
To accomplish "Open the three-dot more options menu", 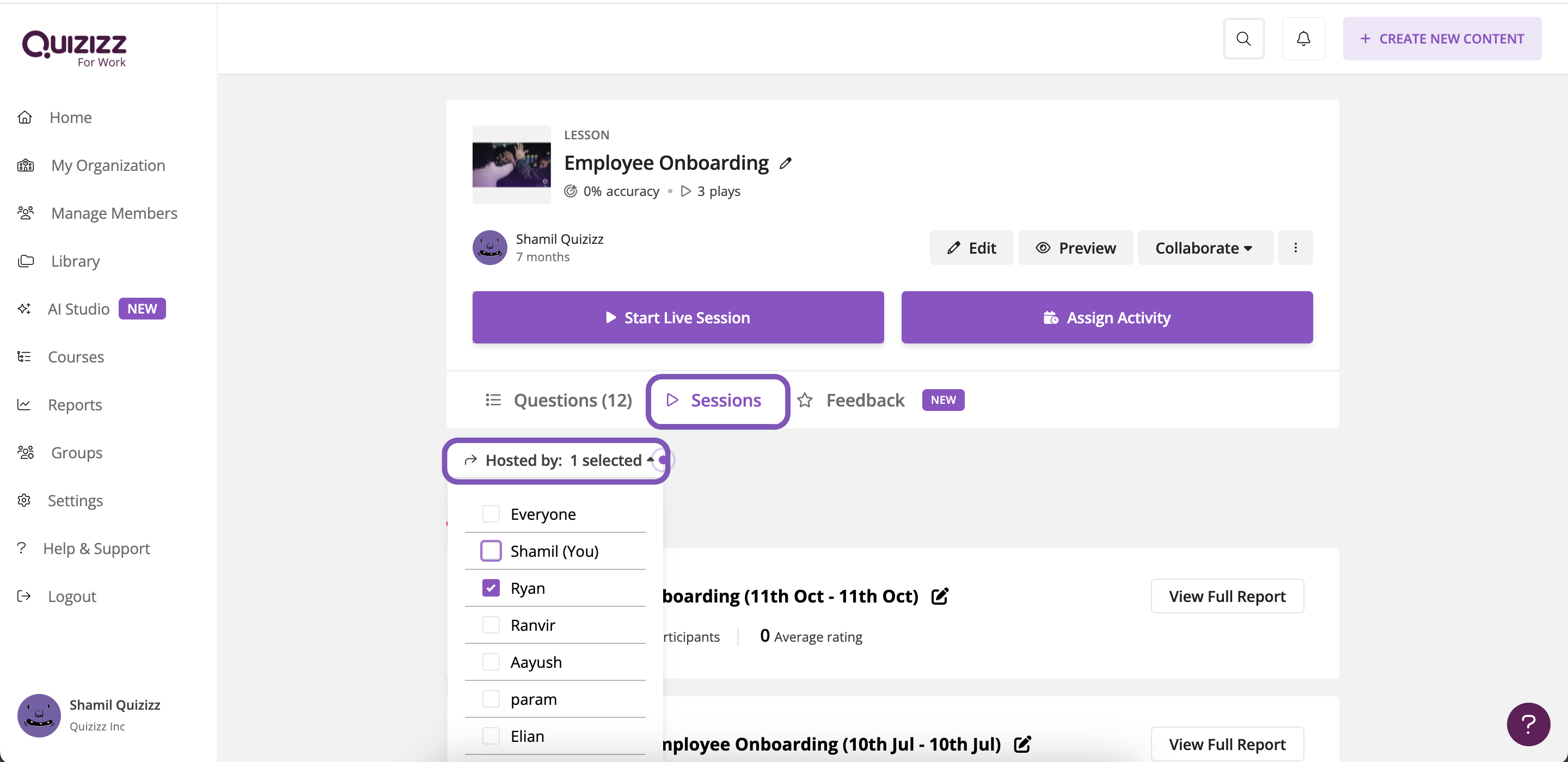I will [1295, 248].
